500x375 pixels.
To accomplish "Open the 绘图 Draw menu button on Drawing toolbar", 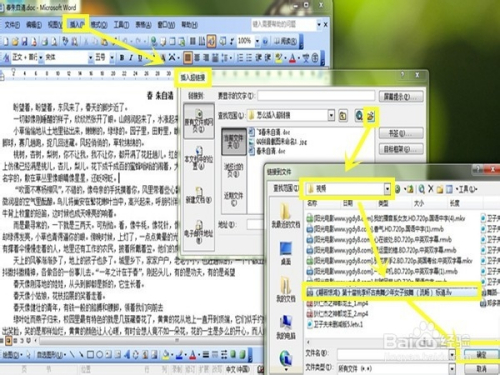I will 12,354.
